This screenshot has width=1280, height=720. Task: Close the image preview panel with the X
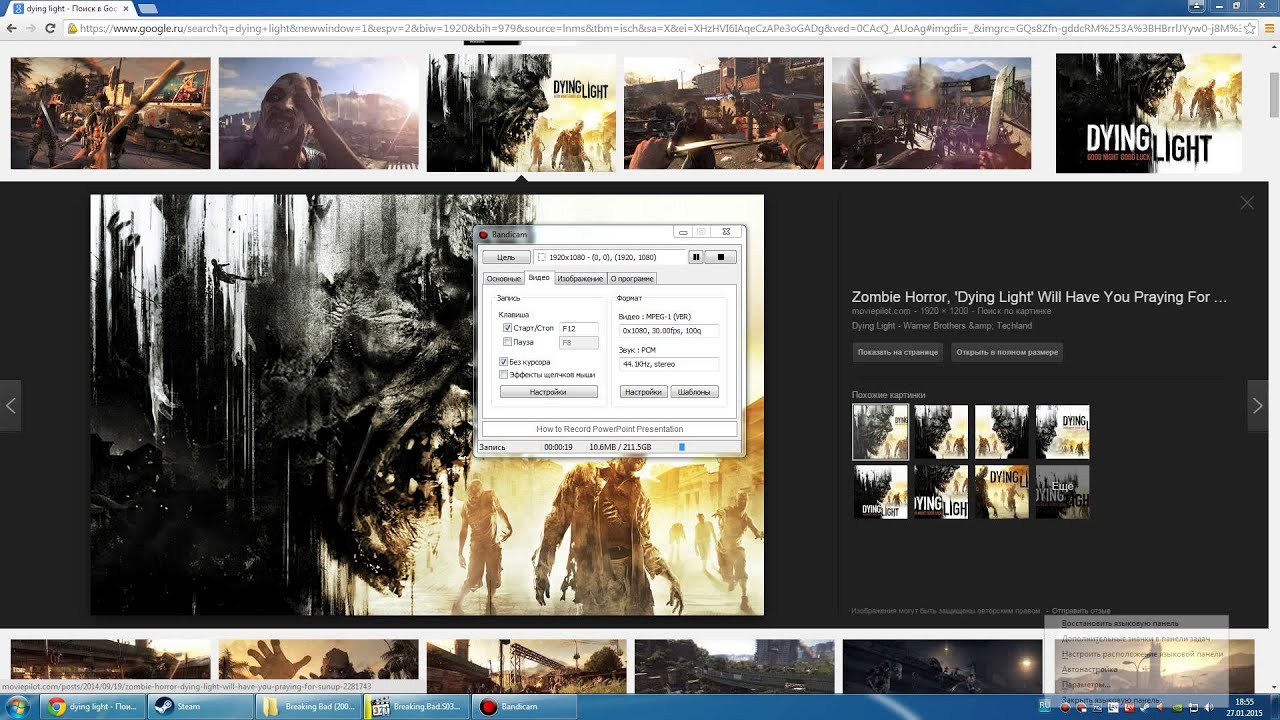coord(1247,203)
